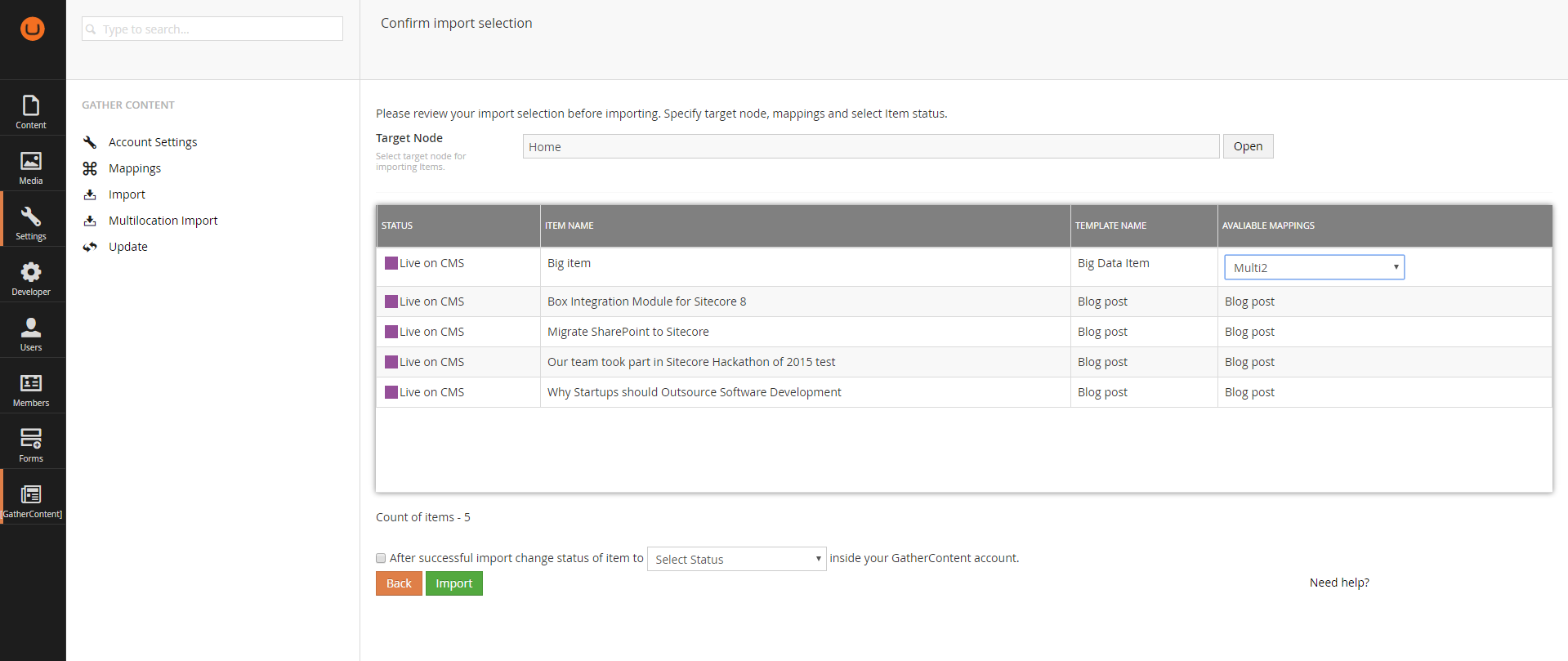Enable the change status after import checkbox
1568x661 pixels.
381,558
